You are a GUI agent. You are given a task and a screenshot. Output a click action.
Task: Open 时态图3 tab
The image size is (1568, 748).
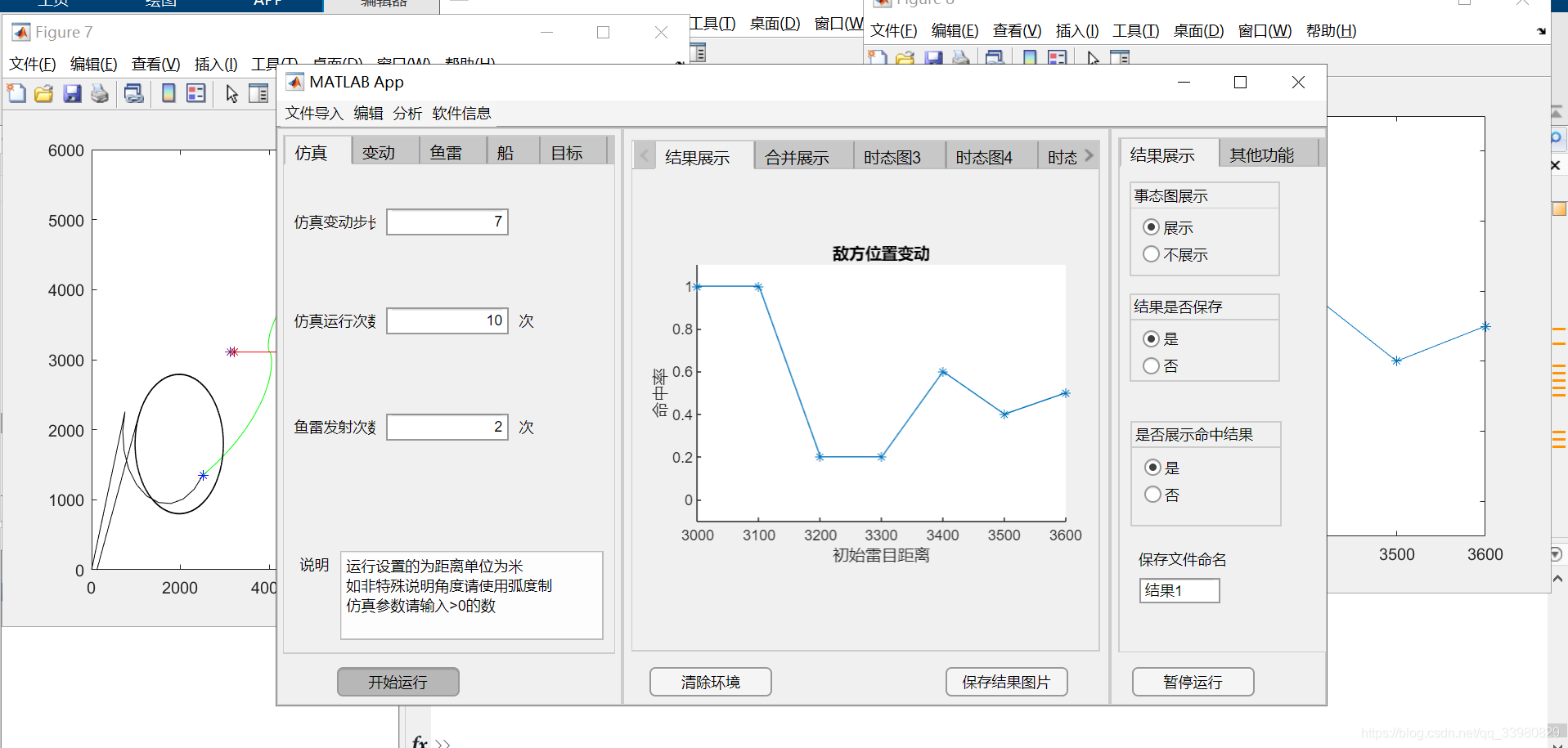coord(899,157)
